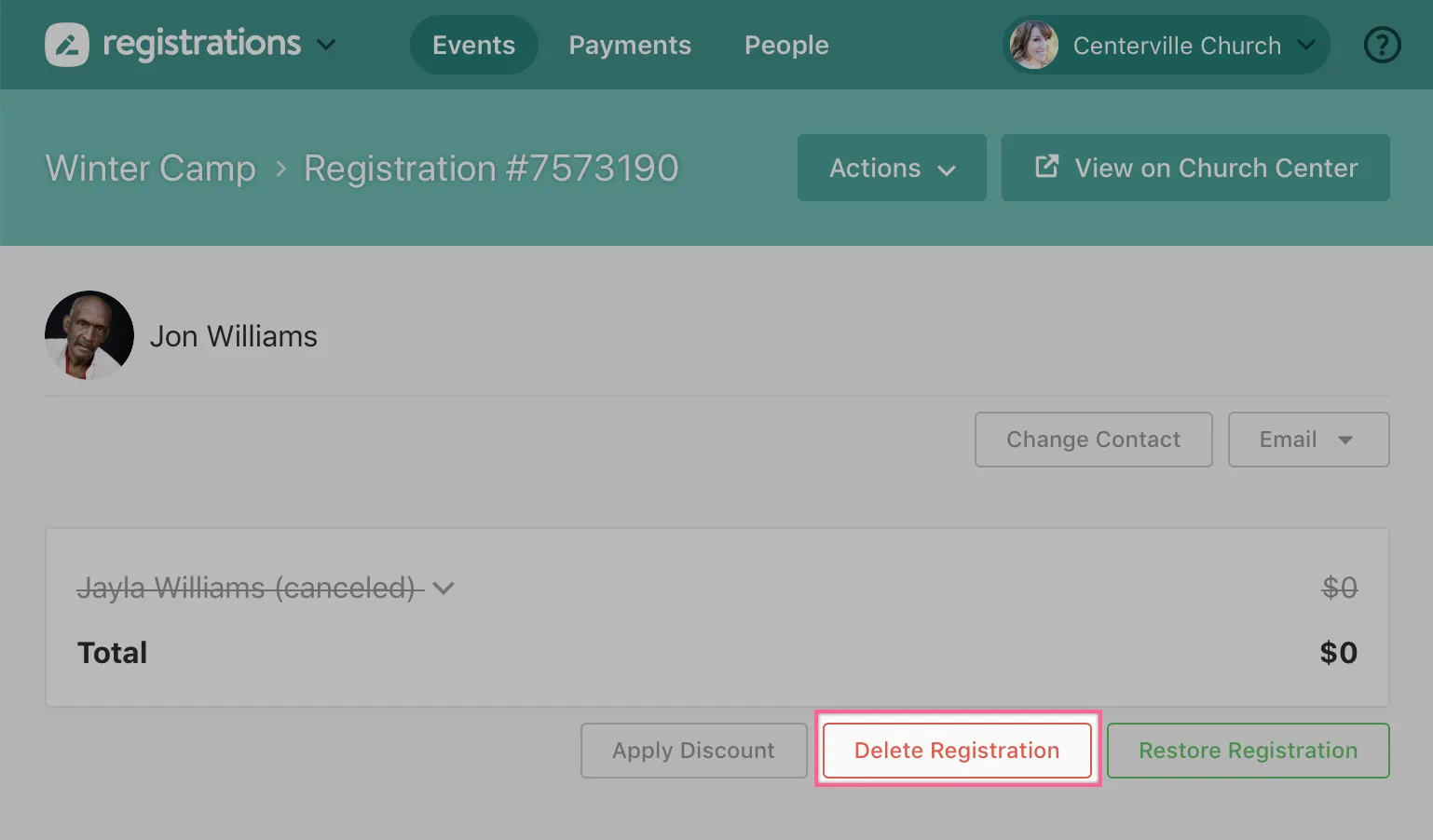Click the Apply Discount button
1433x840 pixels.
coord(693,751)
